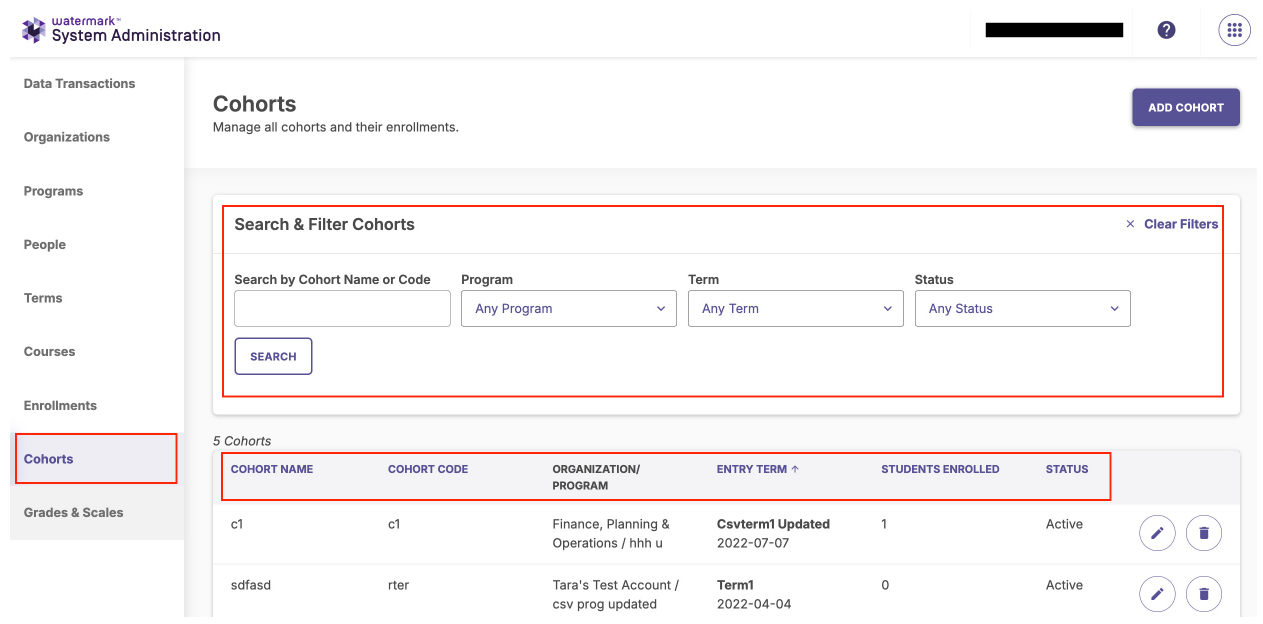Screen dimensions: 1263x624
Task: Click 'Manage all cohorts and their enrollments.' text
Action: 336,127
